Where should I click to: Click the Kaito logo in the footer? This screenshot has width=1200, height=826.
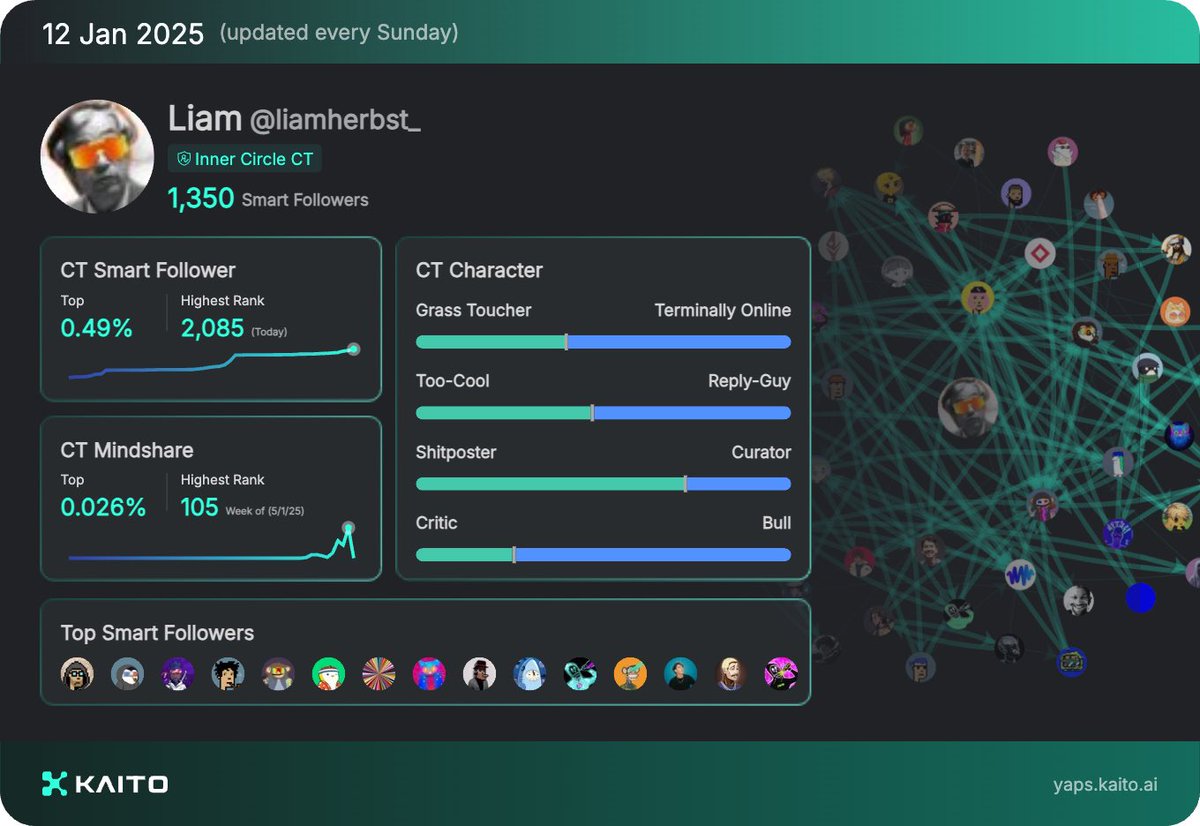click(x=105, y=783)
